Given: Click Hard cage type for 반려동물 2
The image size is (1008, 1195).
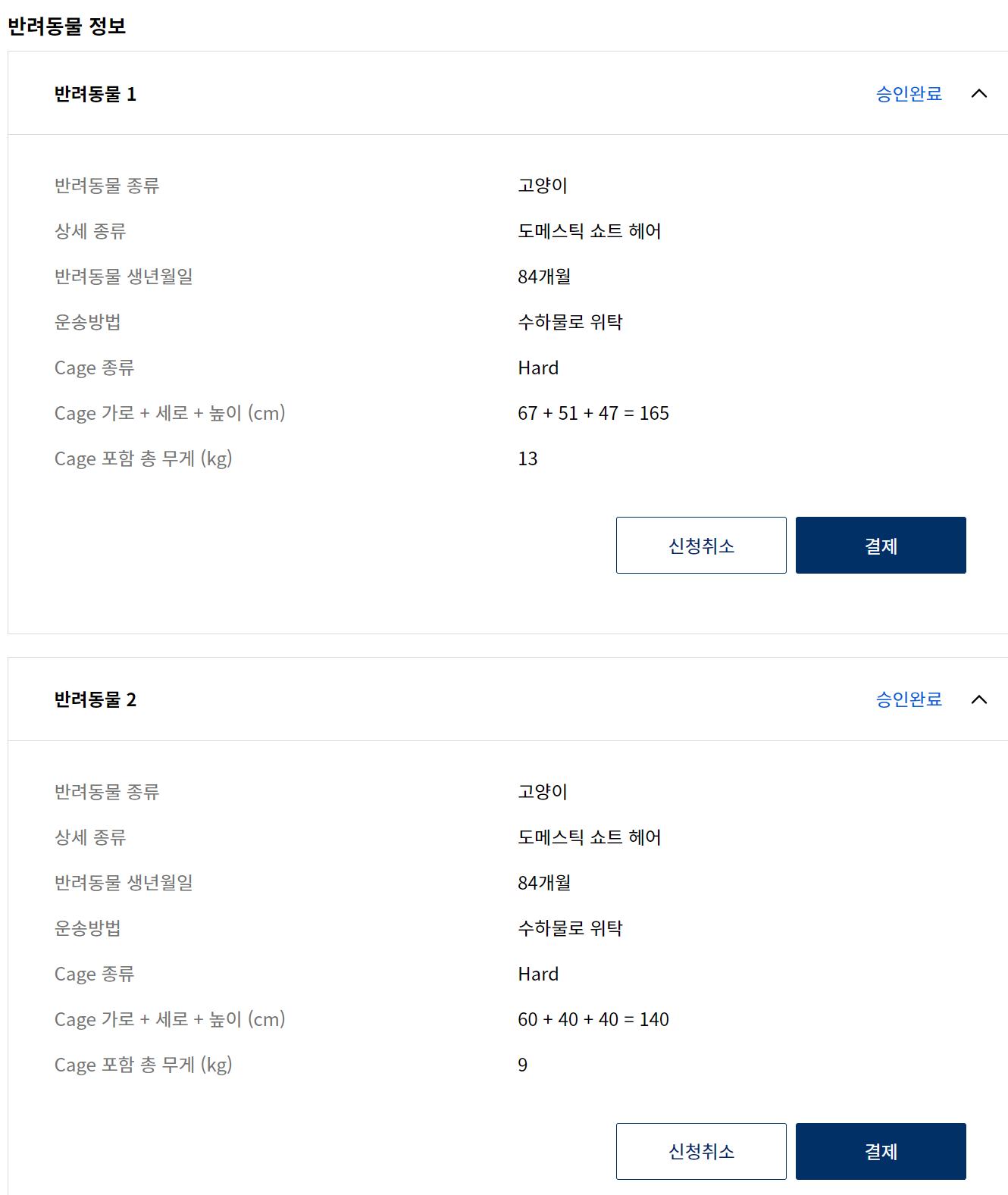Looking at the screenshot, I should point(538,974).
